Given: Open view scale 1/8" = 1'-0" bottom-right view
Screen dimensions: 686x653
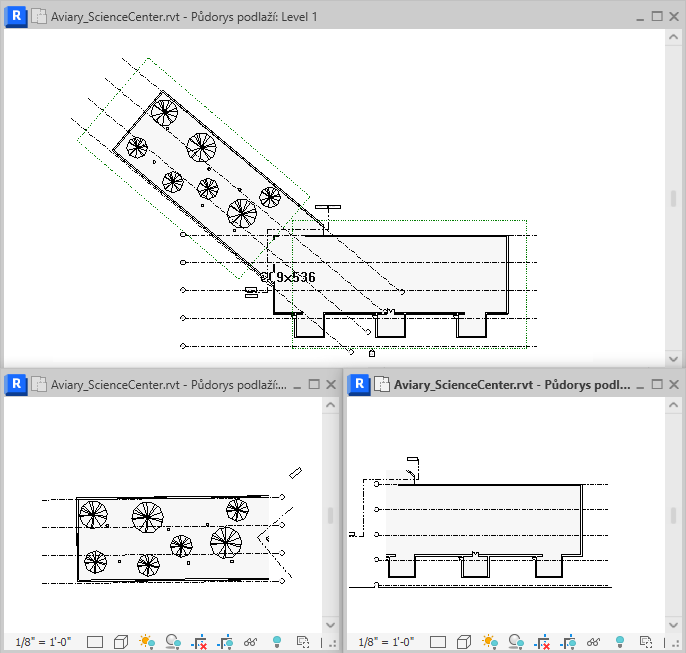Looking at the screenshot, I should (x=386, y=642).
